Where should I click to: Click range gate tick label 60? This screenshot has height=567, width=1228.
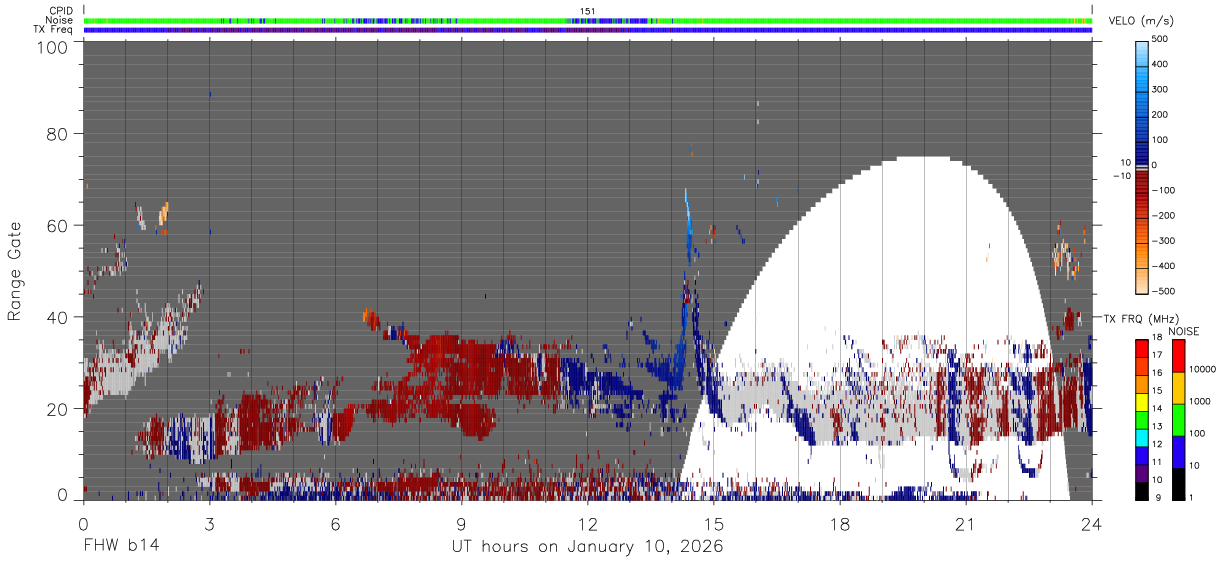[59, 225]
